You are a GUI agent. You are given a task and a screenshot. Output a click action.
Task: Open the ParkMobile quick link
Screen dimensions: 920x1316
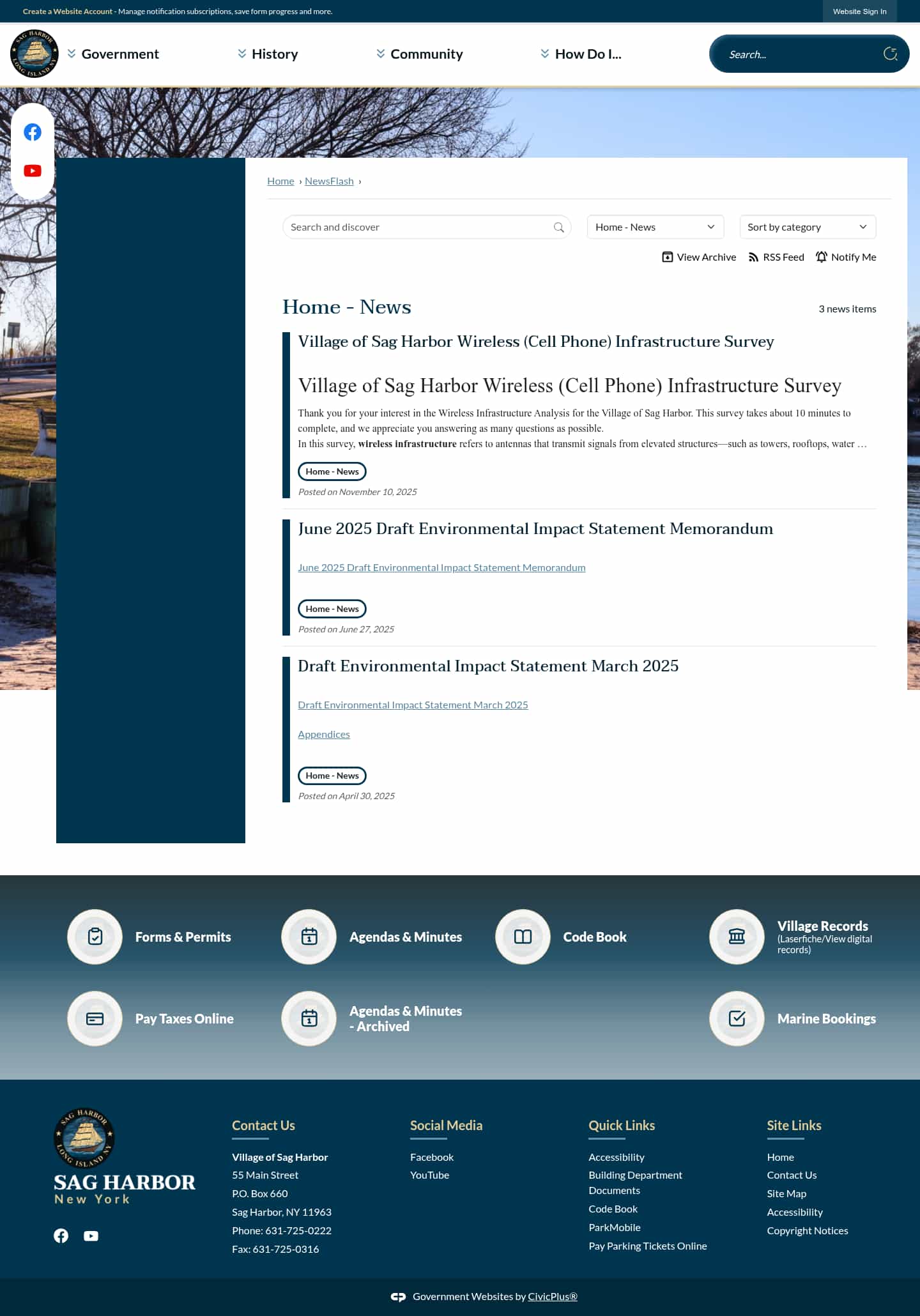(x=615, y=1228)
